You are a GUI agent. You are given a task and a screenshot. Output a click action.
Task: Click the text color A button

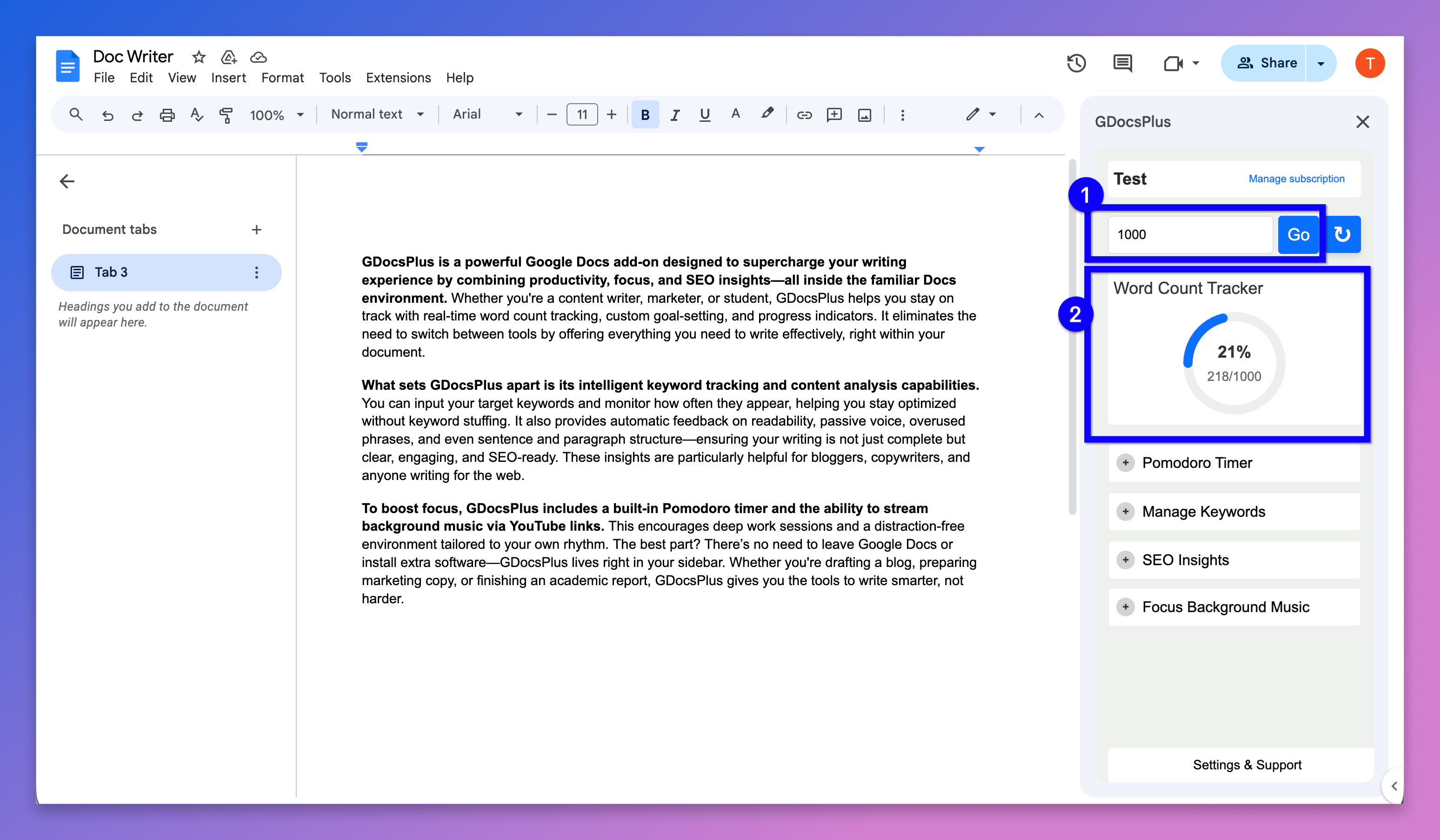tap(735, 114)
